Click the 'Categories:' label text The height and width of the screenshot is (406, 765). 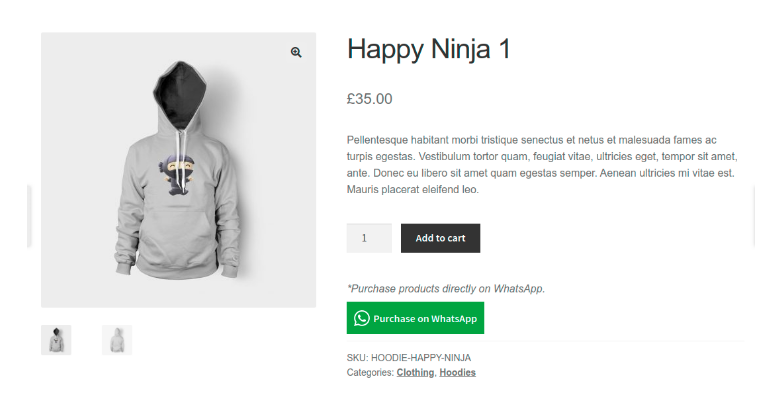370,373
